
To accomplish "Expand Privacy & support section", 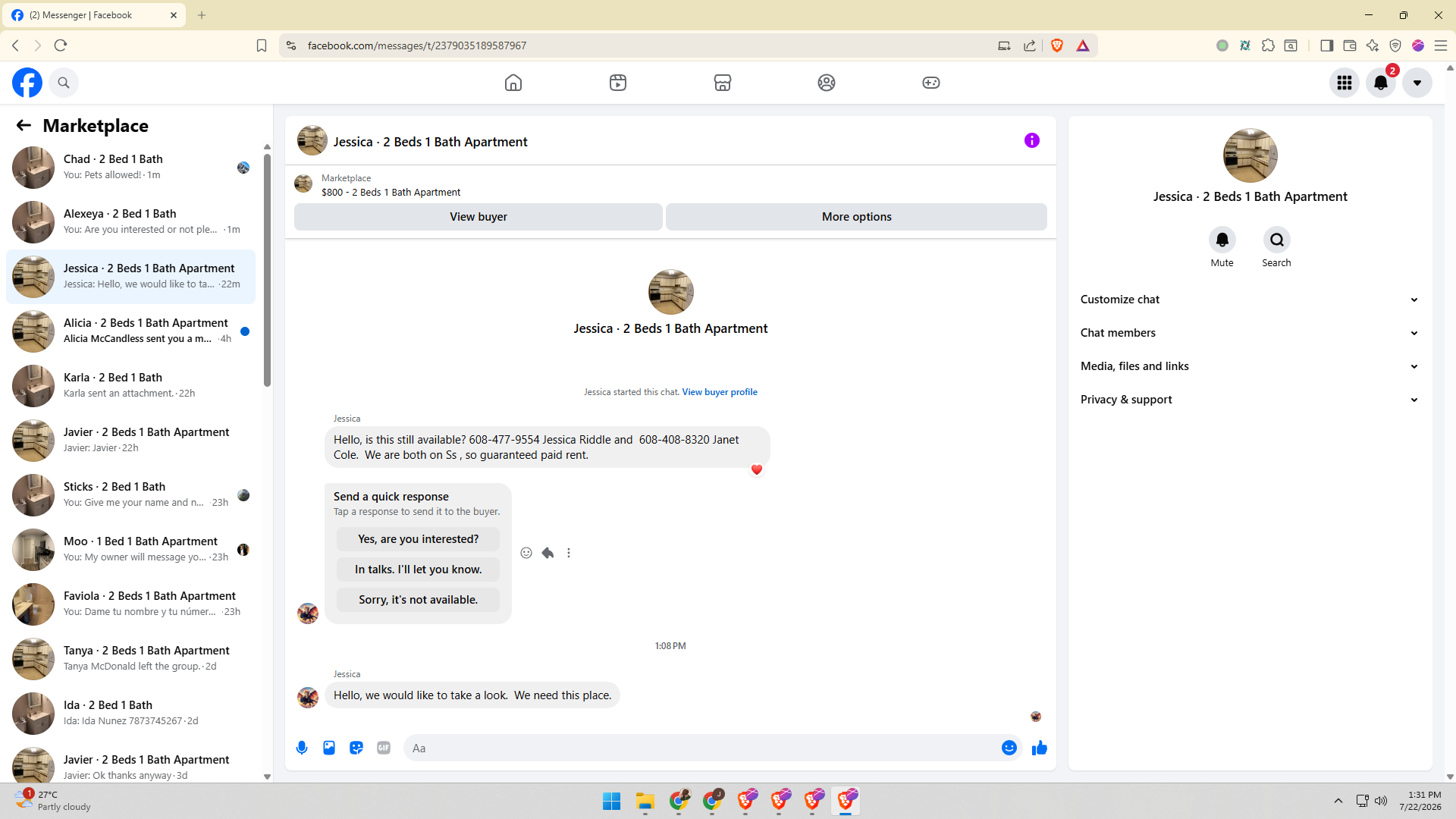I will (1250, 400).
